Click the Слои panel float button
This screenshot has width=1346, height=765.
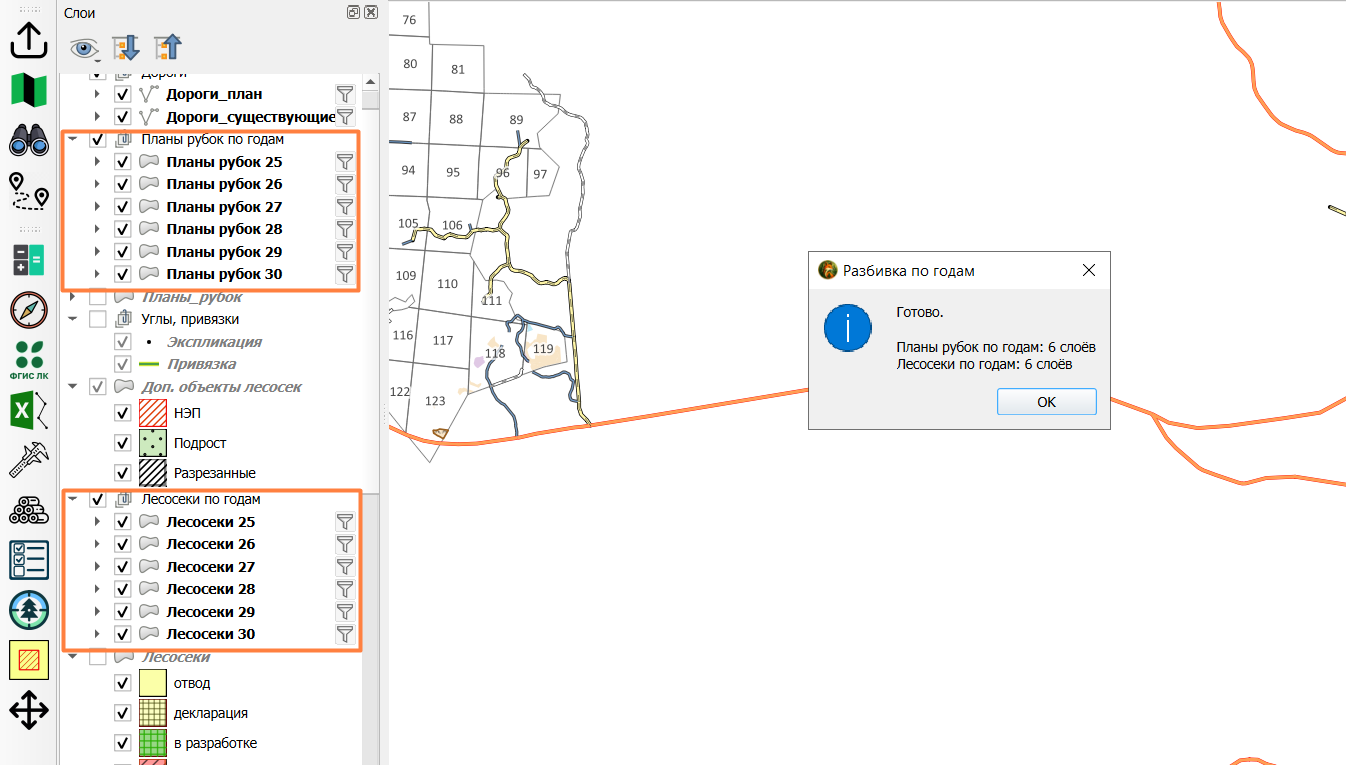[354, 13]
